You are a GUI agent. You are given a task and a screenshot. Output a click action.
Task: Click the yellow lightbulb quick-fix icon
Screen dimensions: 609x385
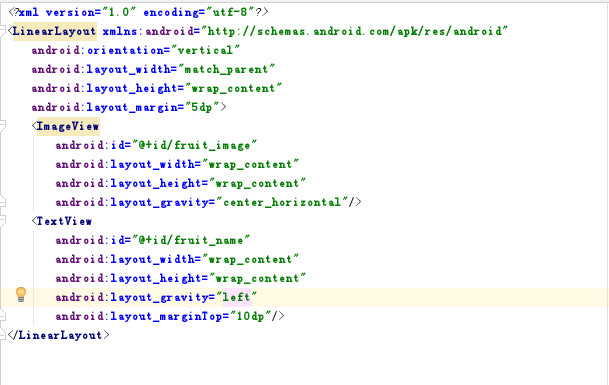coord(21,294)
